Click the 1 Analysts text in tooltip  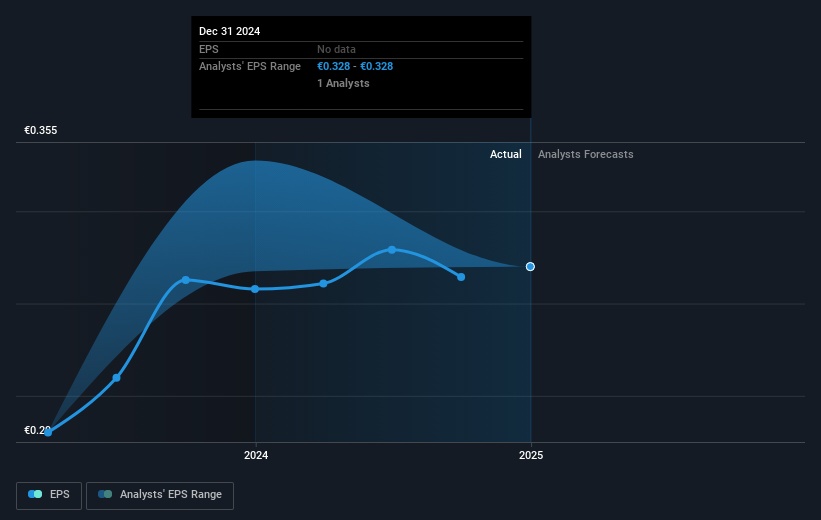(343, 83)
